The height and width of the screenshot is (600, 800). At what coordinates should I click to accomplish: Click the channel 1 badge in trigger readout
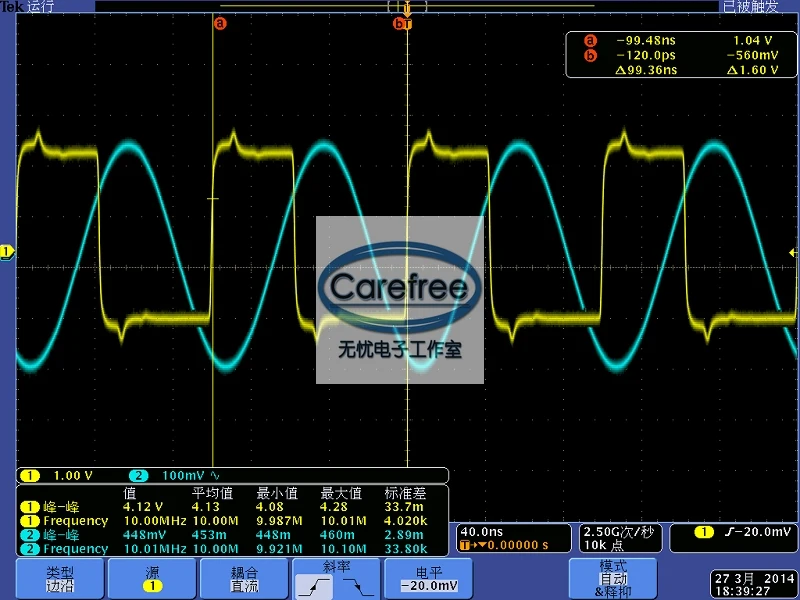coord(704,532)
